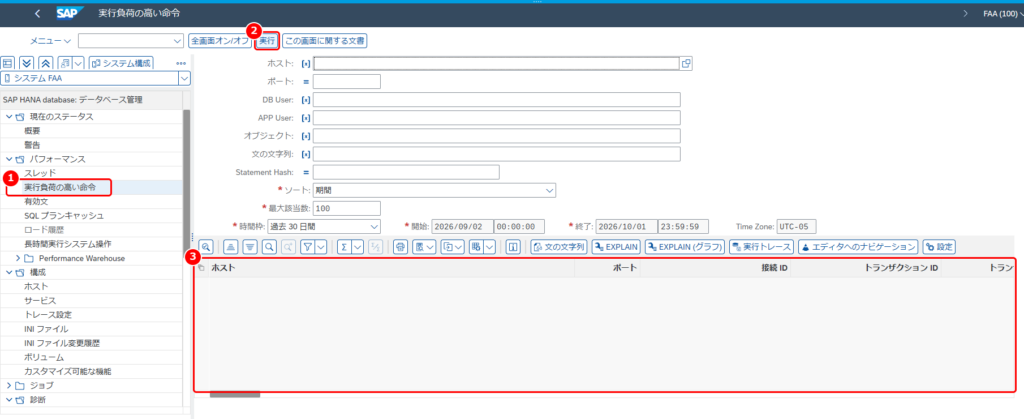The image size is (1024, 419).
Task: Open the sum (Σ) dropdown arrow
Action: click(358, 247)
